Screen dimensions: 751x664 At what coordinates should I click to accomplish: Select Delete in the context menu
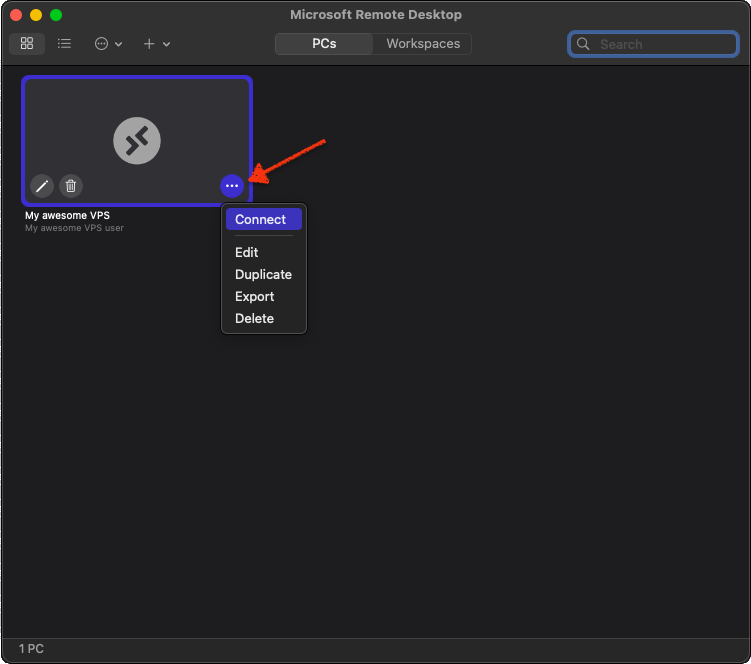254,319
